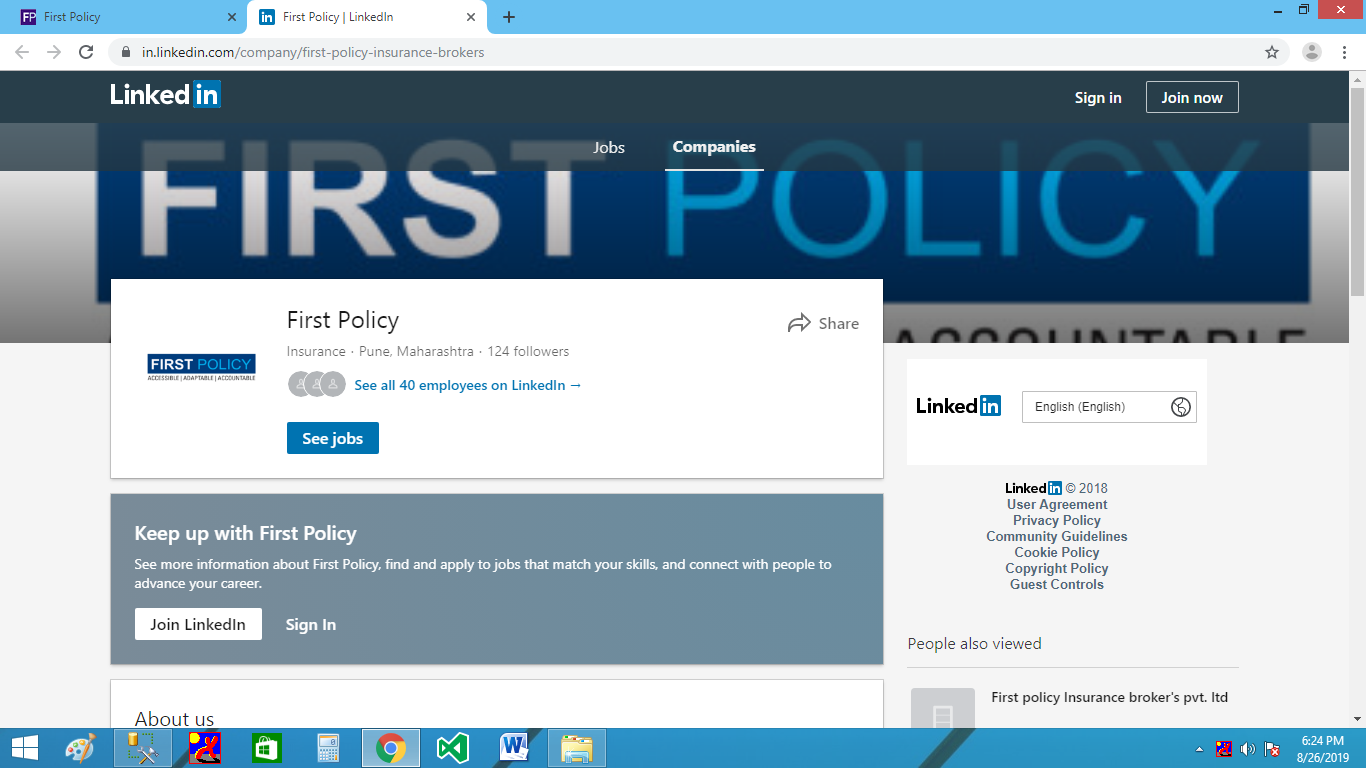Switch to the Jobs tab
This screenshot has width=1366, height=768.
pyautogui.click(x=609, y=147)
